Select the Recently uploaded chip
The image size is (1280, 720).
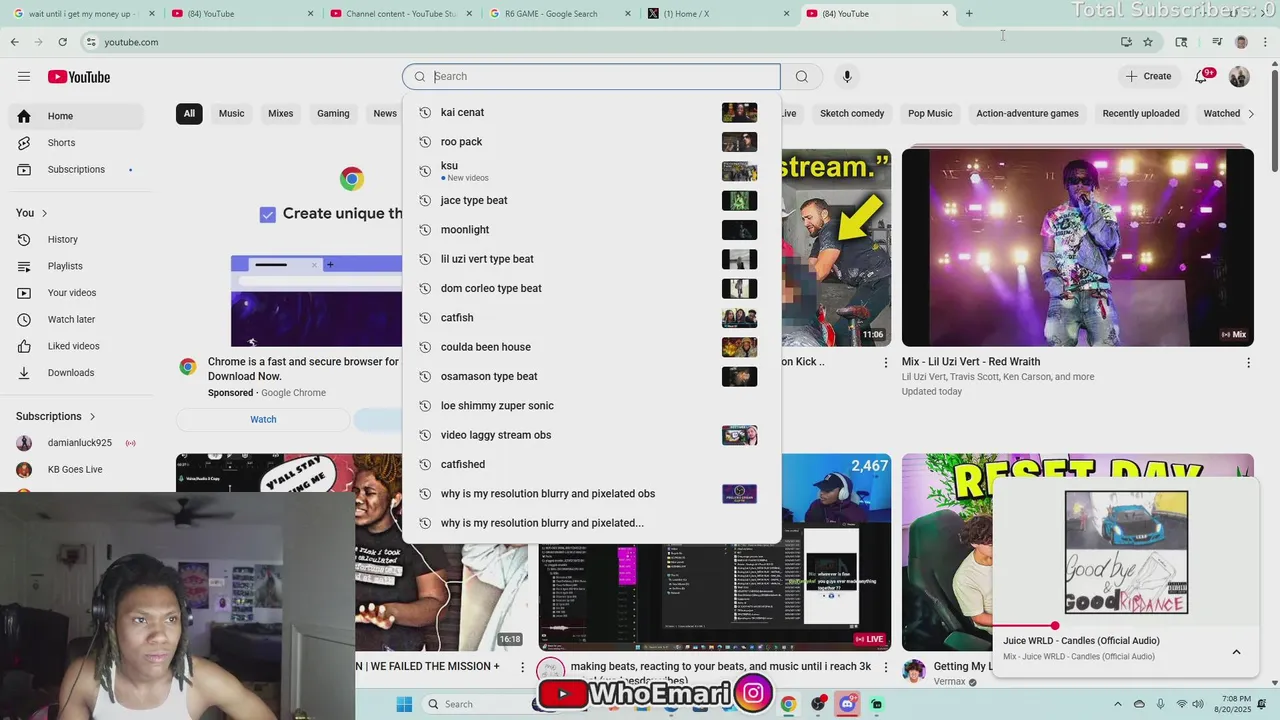click(x=1141, y=113)
